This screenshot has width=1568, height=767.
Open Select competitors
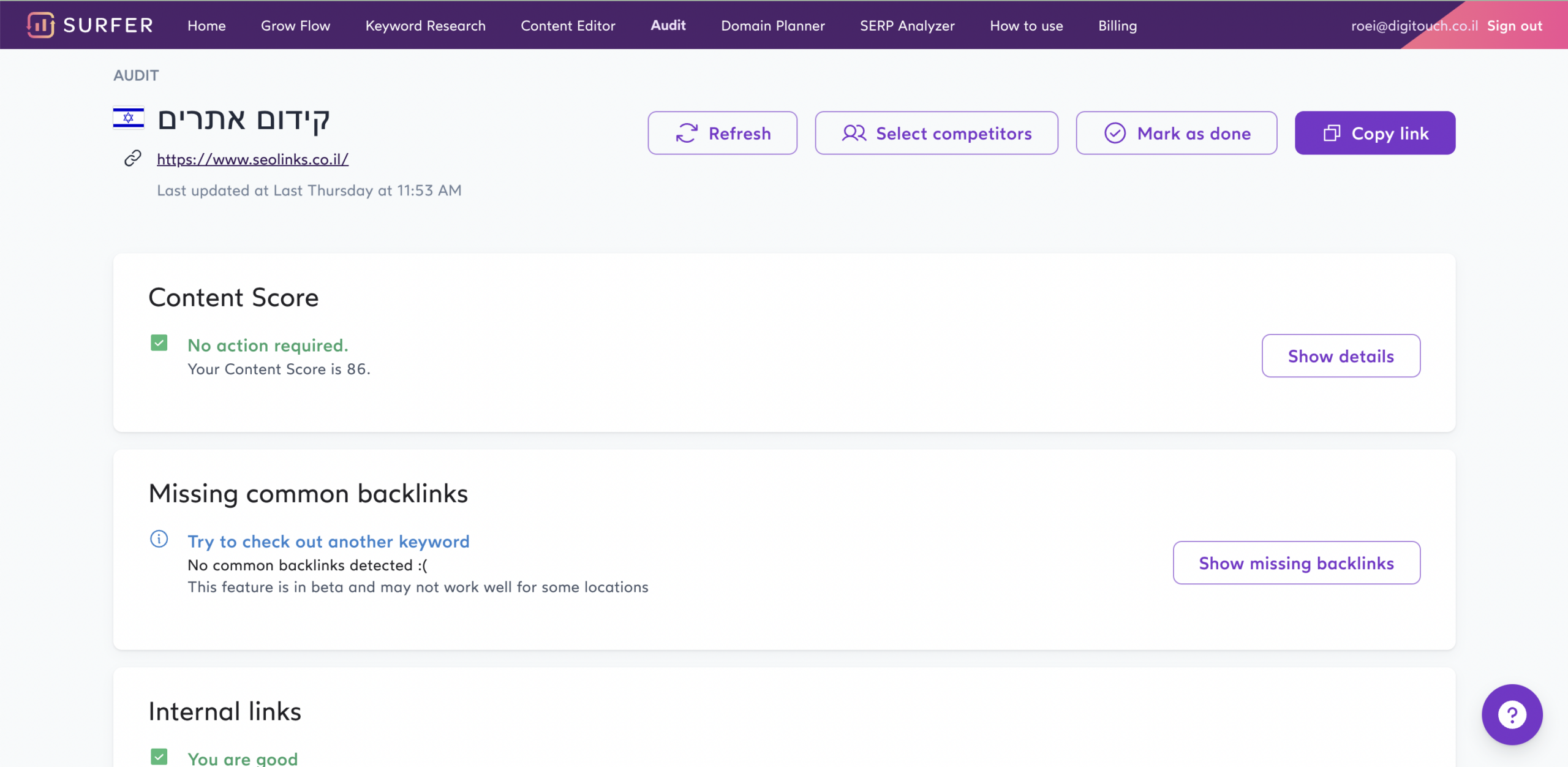point(937,133)
